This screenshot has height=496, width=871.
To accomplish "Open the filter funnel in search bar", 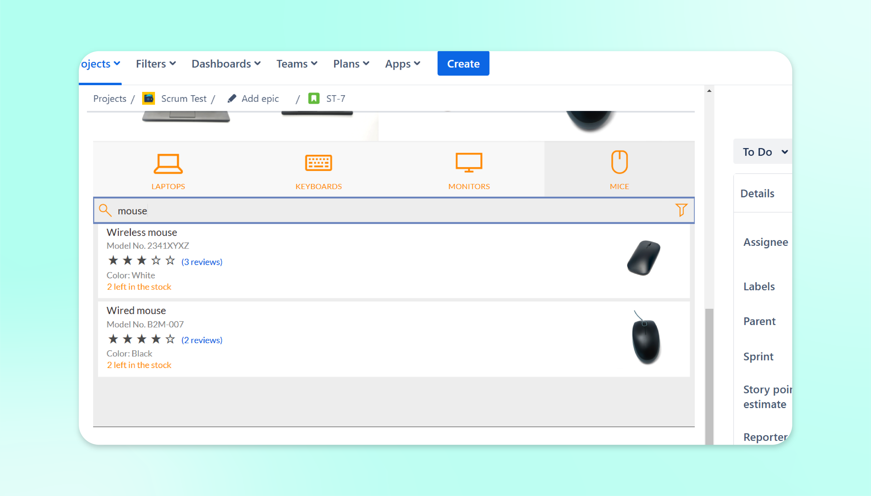I will coord(681,210).
